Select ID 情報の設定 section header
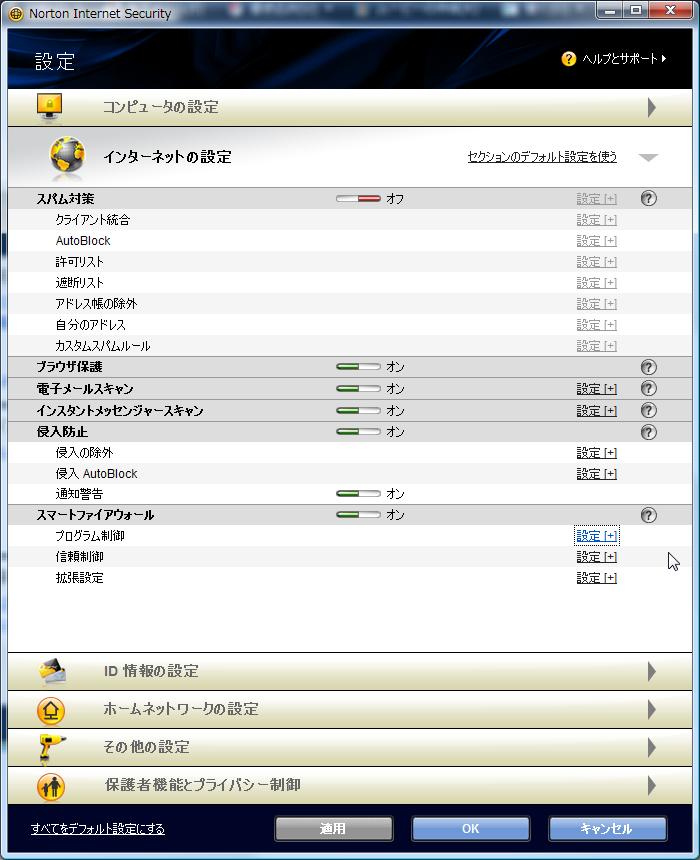Image resolution: width=700 pixels, height=860 pixels. [350, 671]
